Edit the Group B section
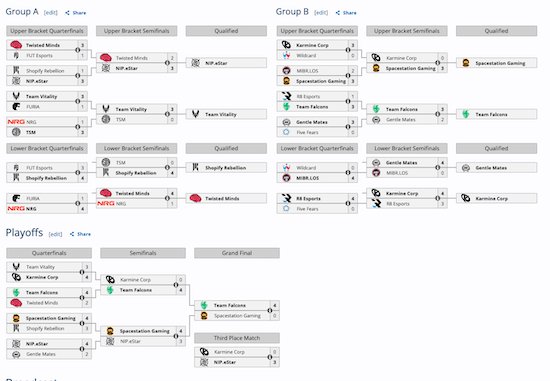 tap(321, 13)
